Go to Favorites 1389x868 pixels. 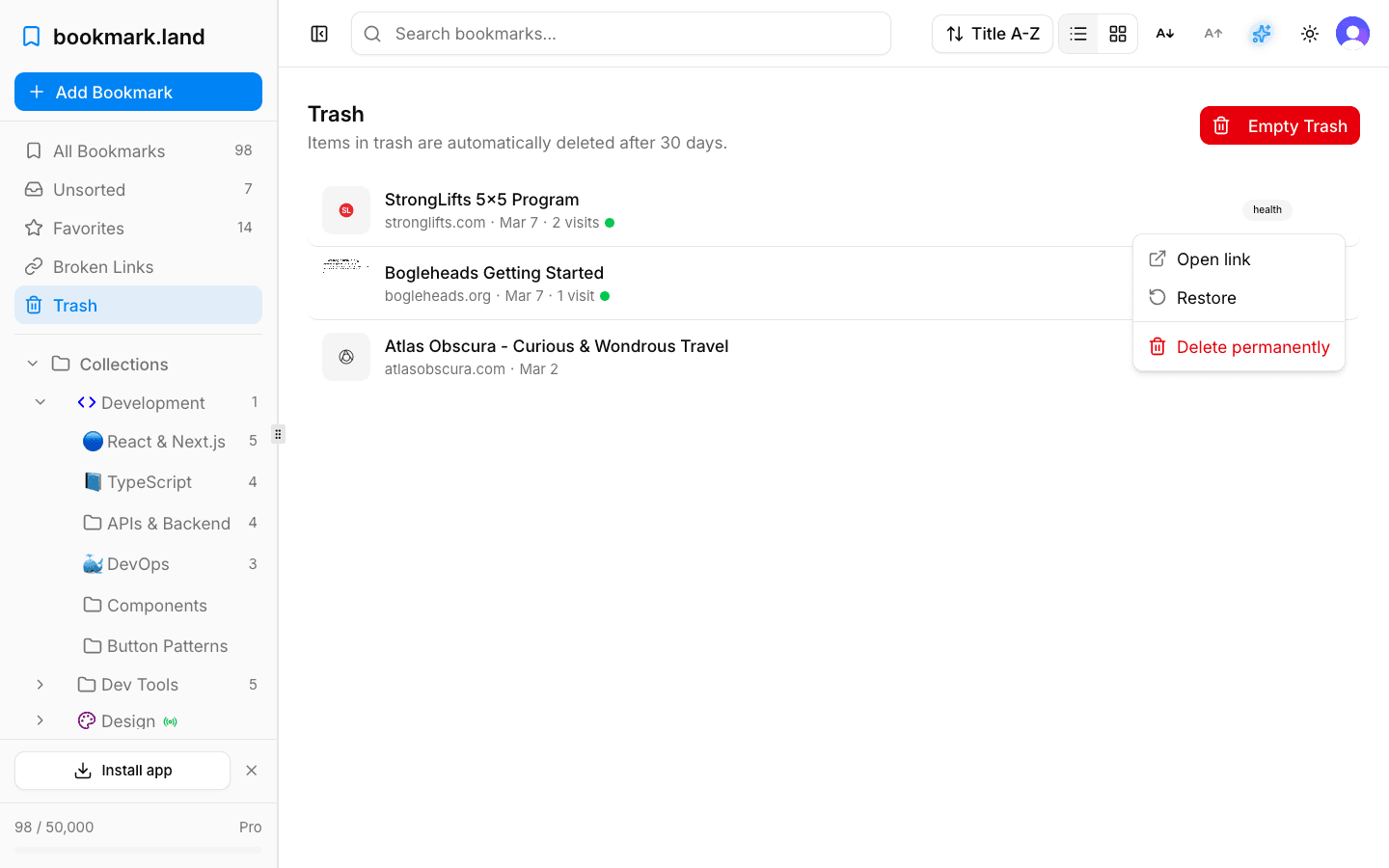(x=138, y=228)
